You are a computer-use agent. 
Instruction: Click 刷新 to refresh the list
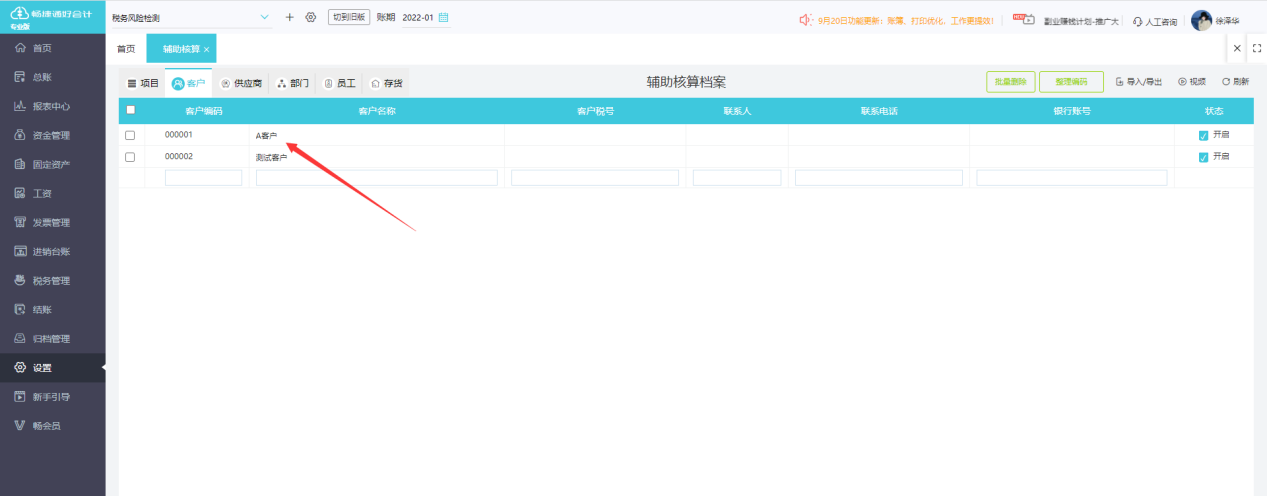coord(1236,82)
